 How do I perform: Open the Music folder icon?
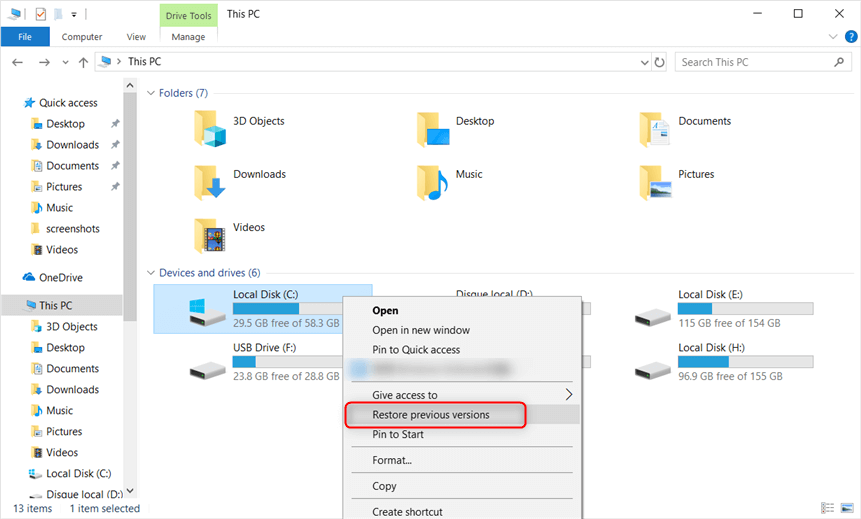433,181
